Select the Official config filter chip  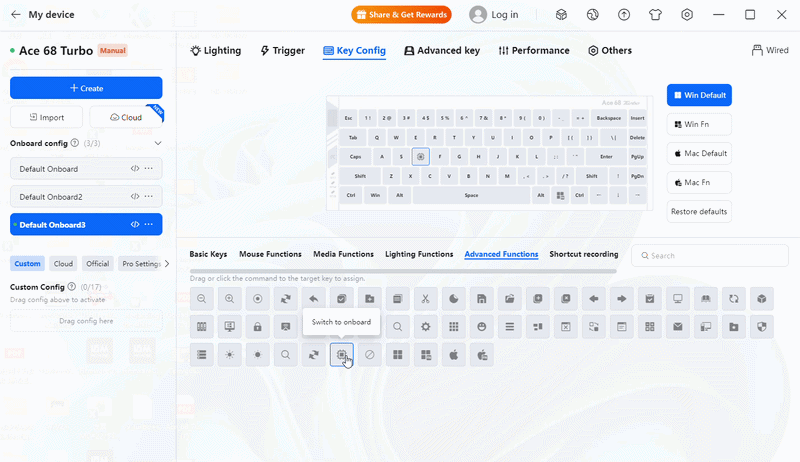pyautogui.click(x=97, y=264)
